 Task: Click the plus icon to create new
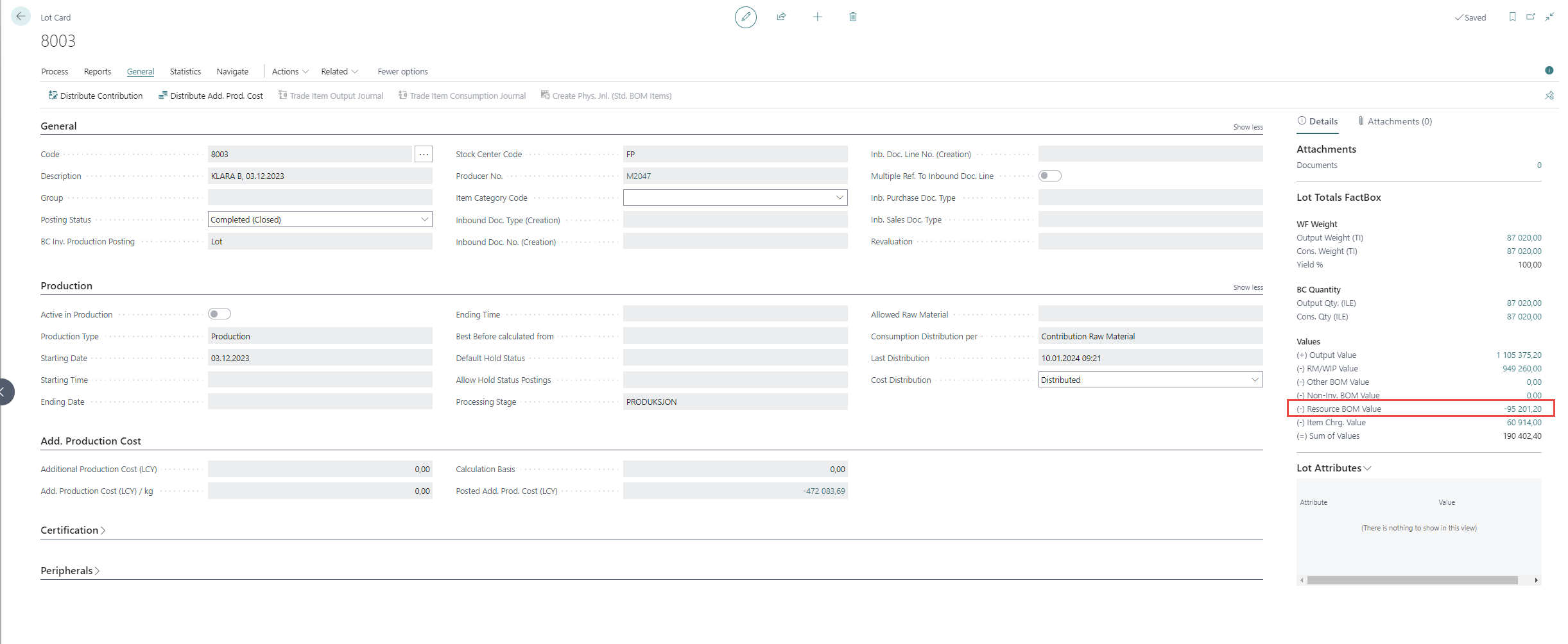click(x=817, y=17)
